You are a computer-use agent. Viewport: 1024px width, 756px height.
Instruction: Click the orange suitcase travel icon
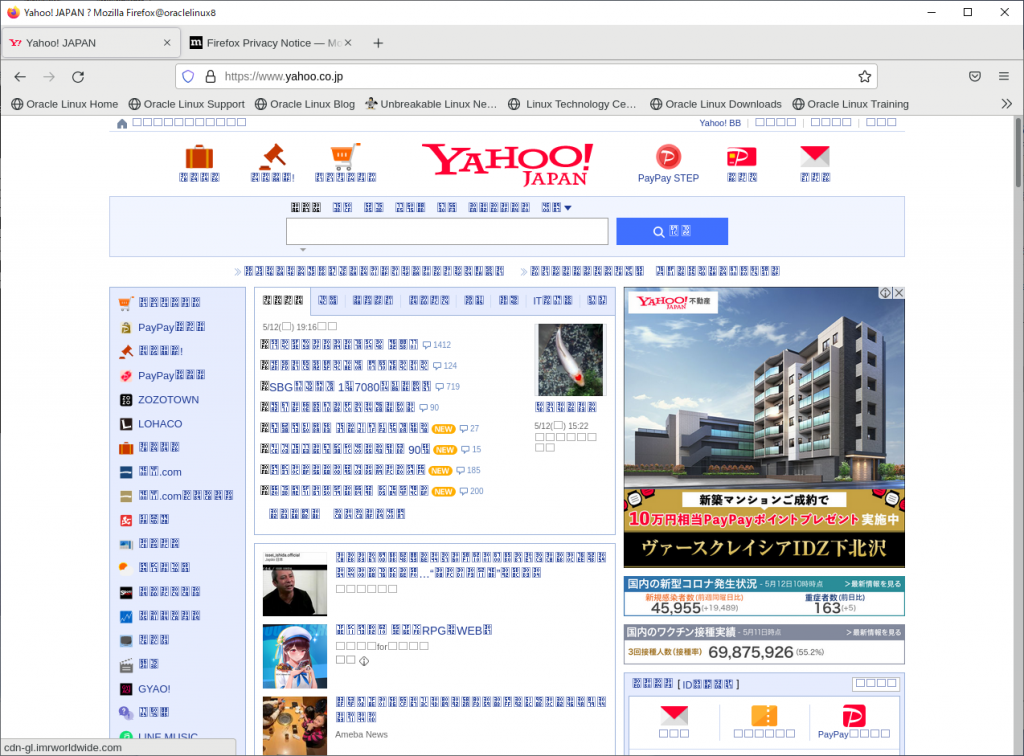point(199,157)
